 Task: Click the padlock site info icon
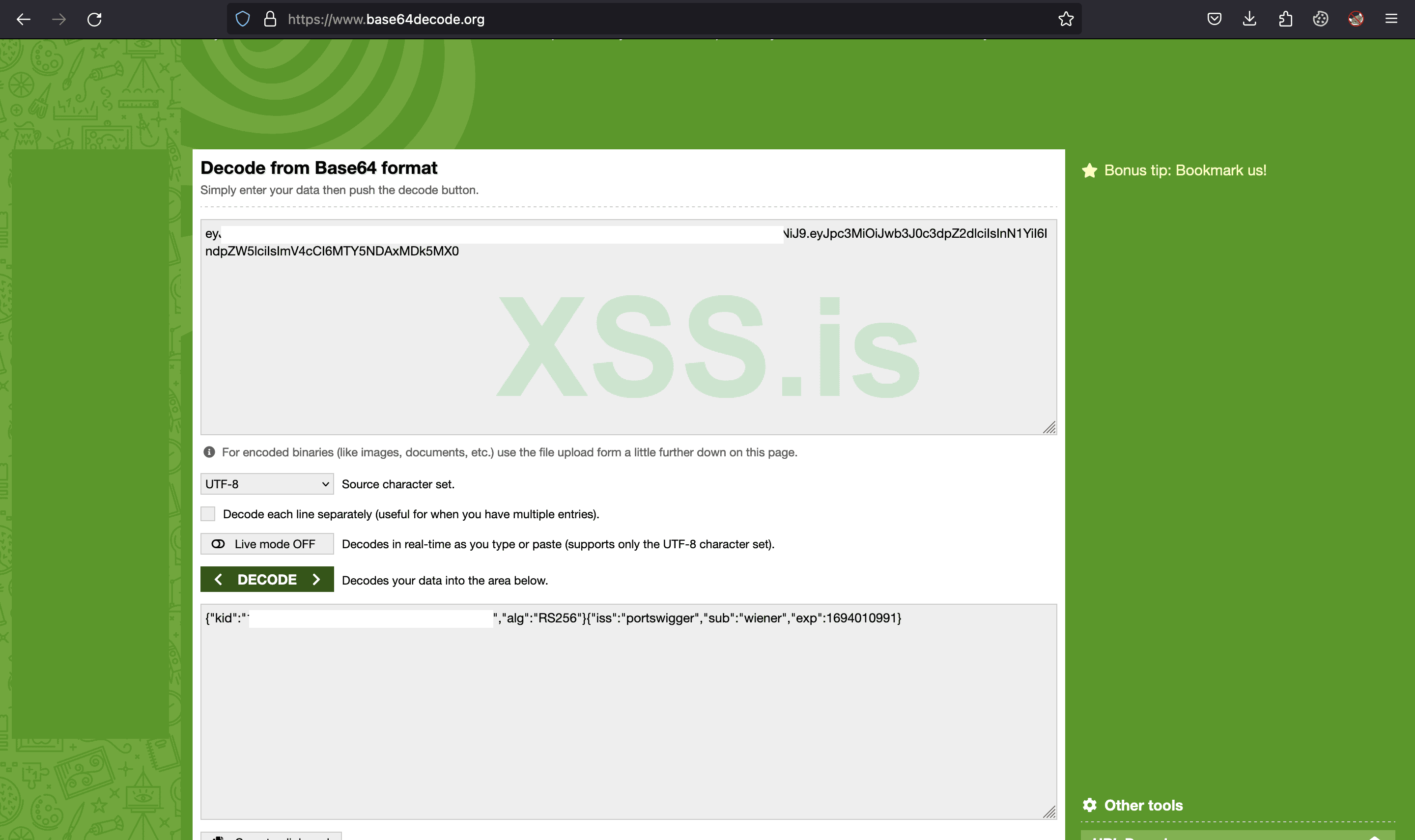tap(270, 19)
